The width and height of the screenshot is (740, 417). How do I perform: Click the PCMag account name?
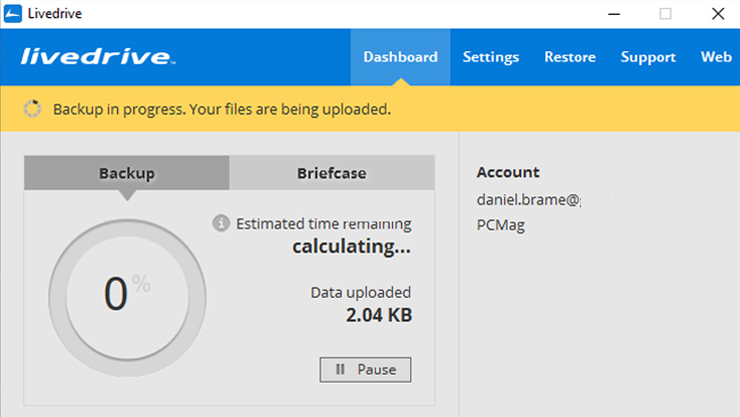501,225
